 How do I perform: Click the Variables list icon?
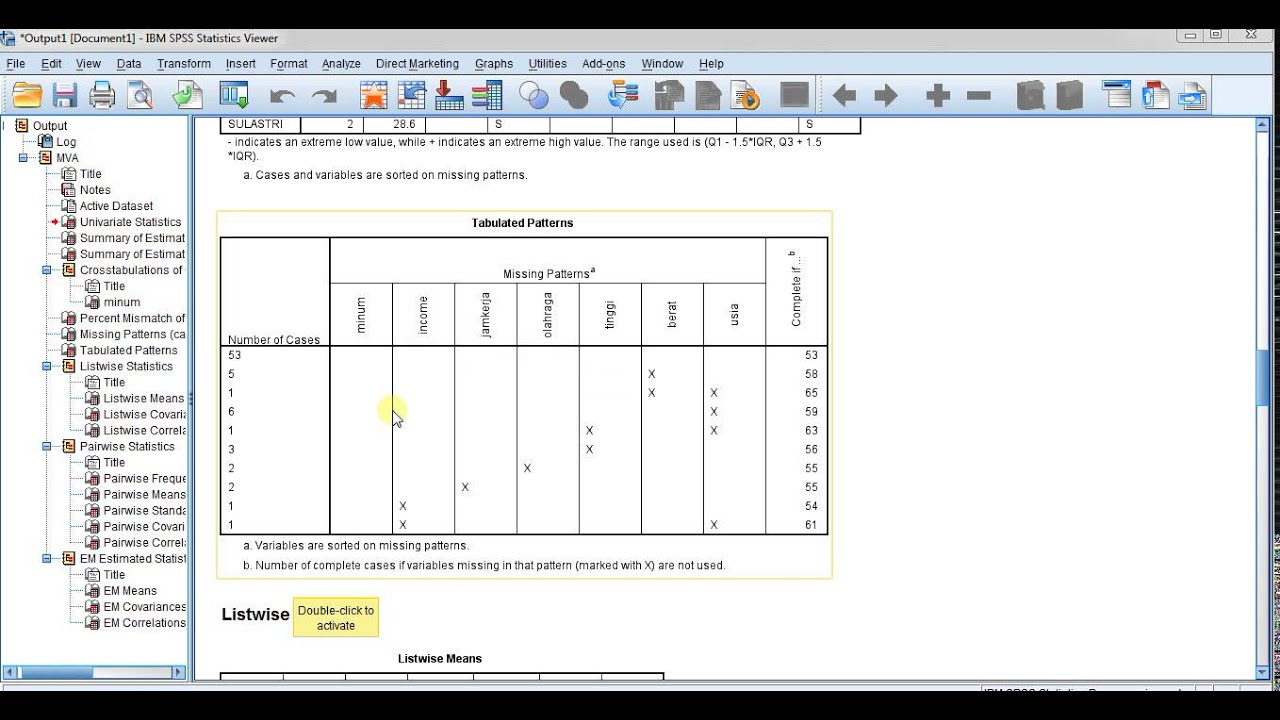pos(487,96)
